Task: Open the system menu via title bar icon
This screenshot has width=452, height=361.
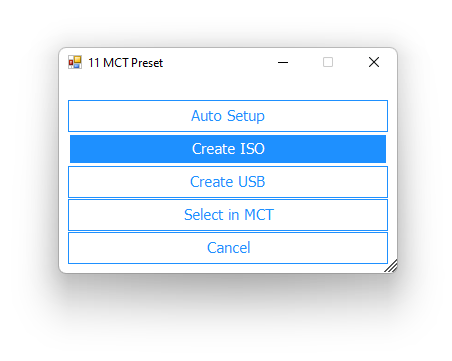Action: [x=75, y=62]
